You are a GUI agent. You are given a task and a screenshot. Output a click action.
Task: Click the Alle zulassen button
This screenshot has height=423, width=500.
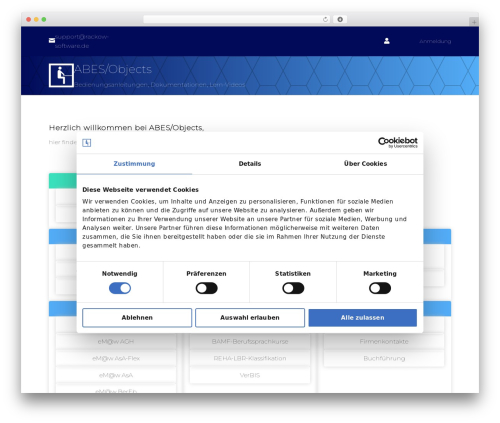[363, 318]
